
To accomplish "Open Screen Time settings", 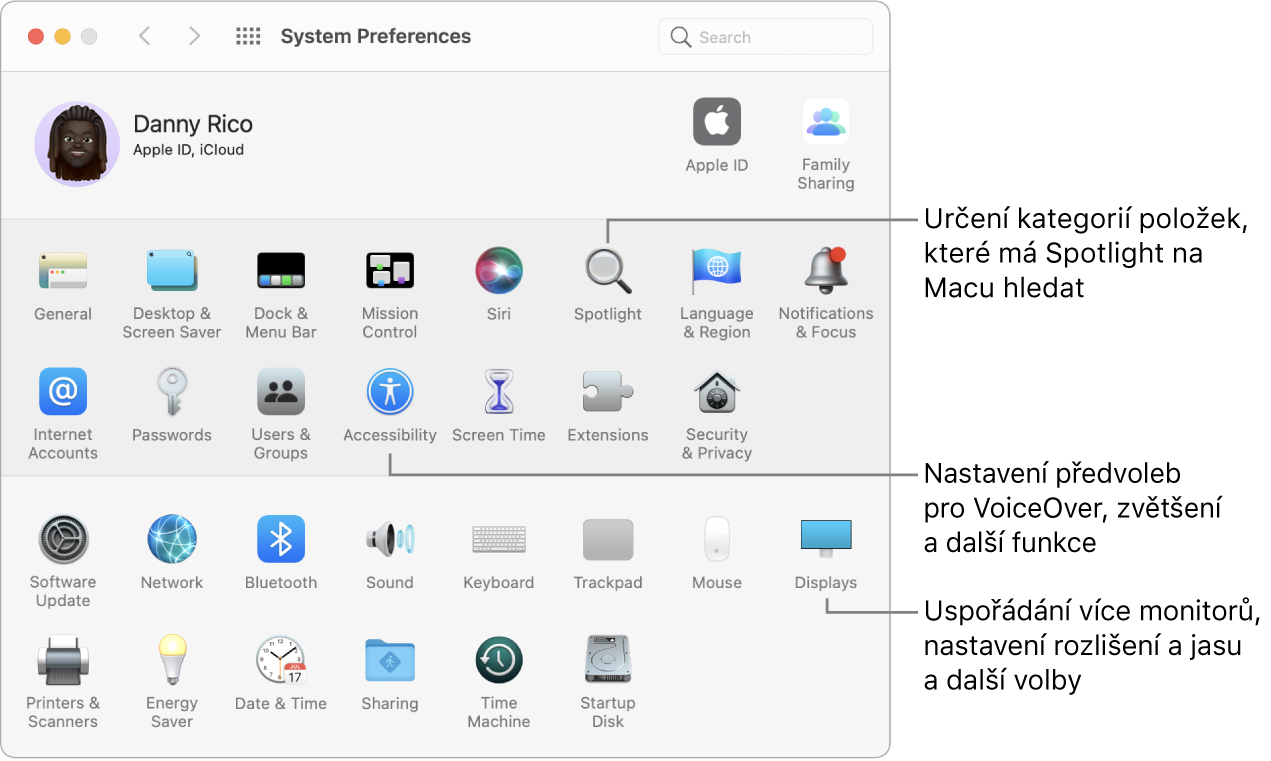I will click(x=498, y=393).
